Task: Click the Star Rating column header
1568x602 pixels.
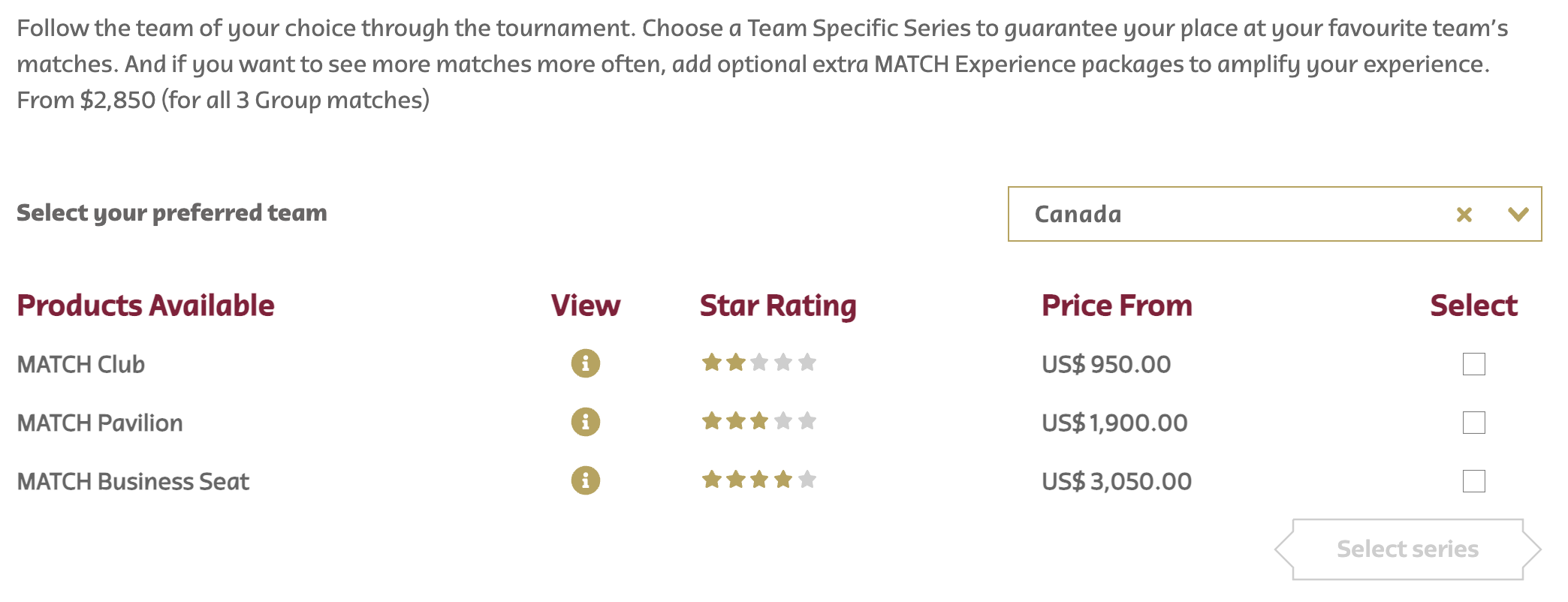Action: tap(777, 306)
